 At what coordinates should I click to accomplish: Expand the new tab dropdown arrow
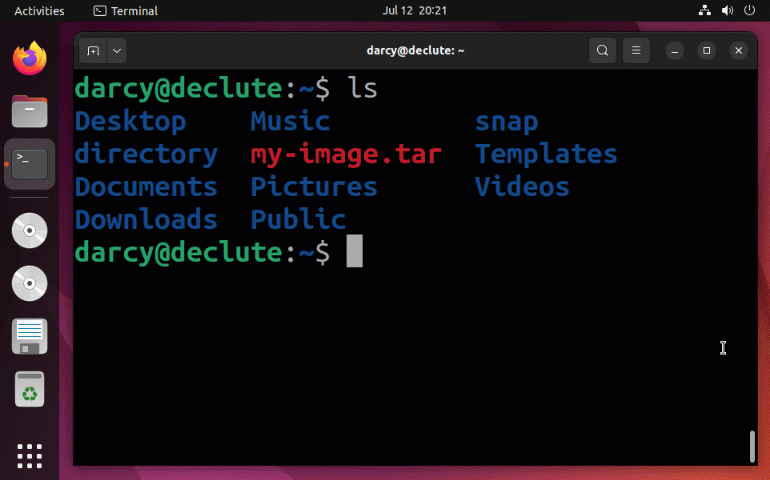(x=117, y=50)
